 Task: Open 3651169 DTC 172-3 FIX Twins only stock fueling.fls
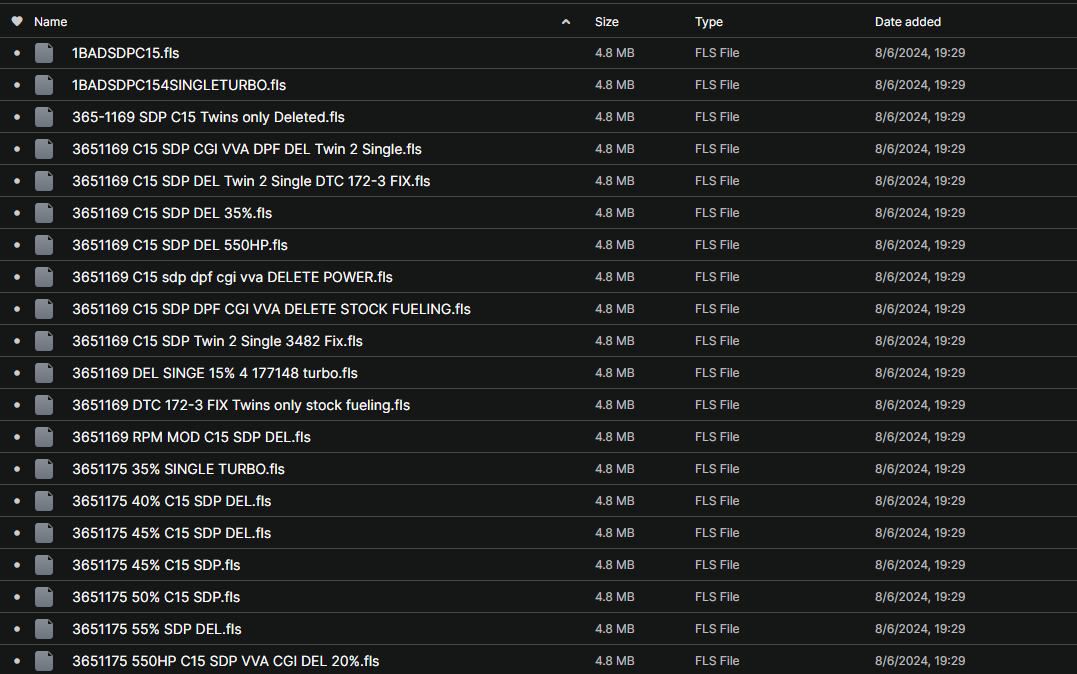point(241,405)
